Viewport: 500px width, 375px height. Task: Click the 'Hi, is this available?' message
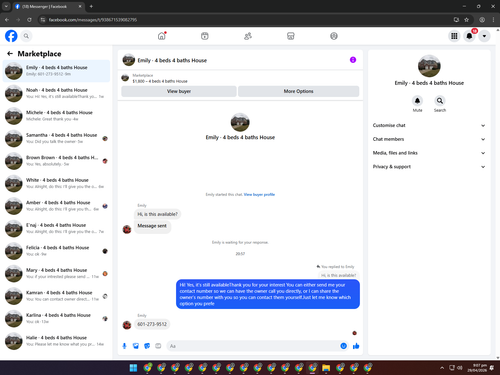coord(157,214)
